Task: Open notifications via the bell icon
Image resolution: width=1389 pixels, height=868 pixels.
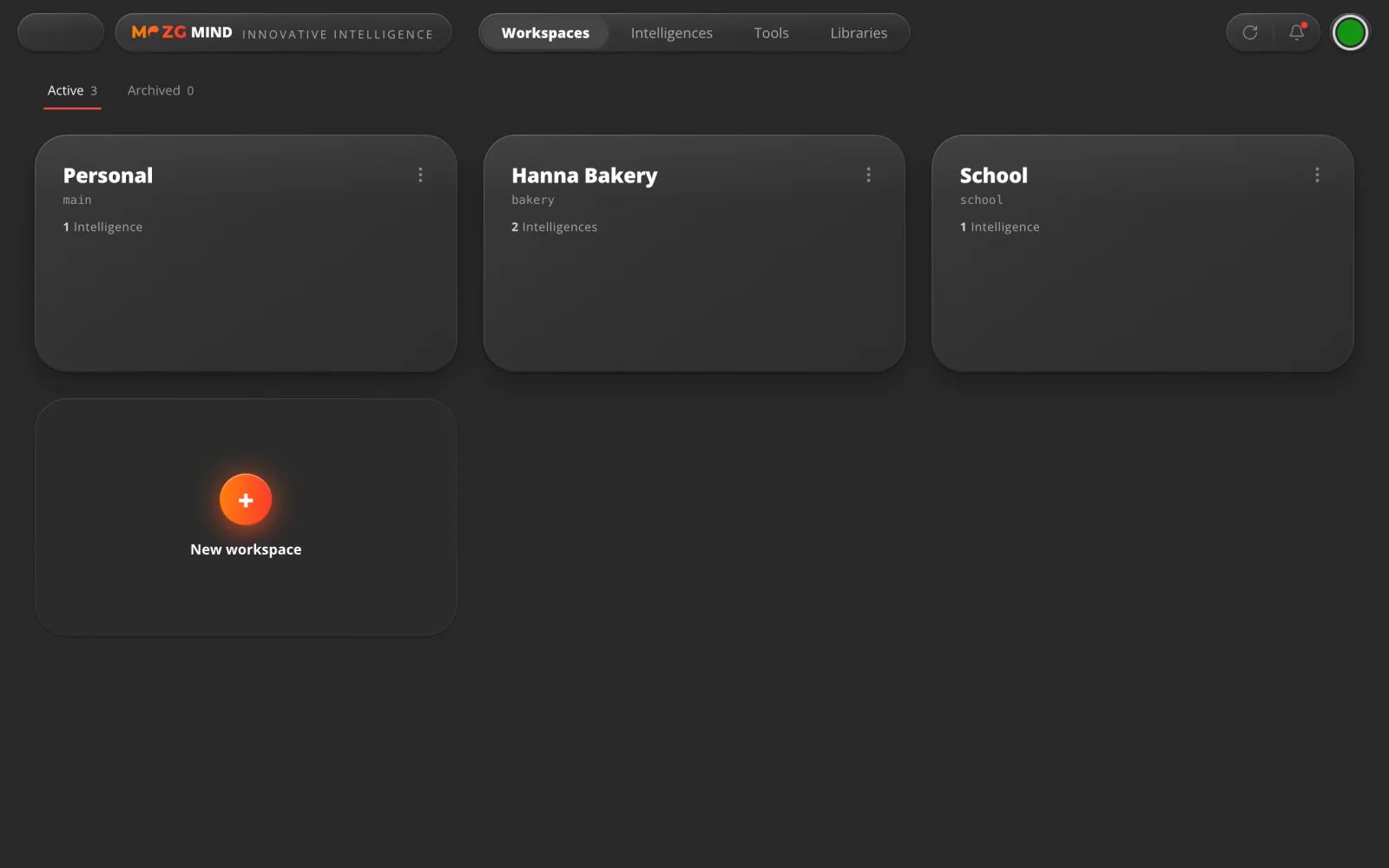Action: (x=1297, y=32)
